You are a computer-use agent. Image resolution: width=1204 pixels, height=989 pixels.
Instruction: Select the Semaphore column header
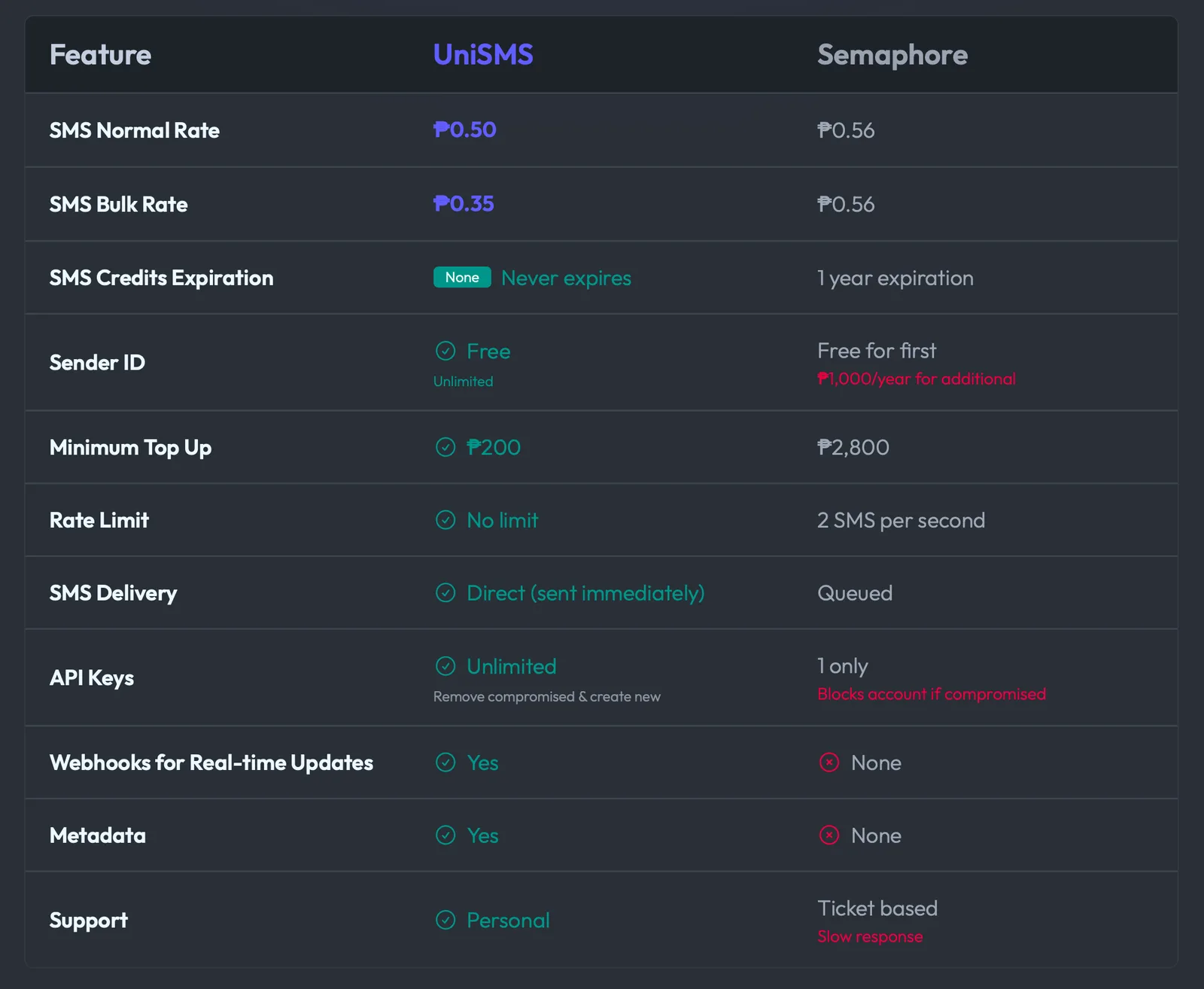892,55
